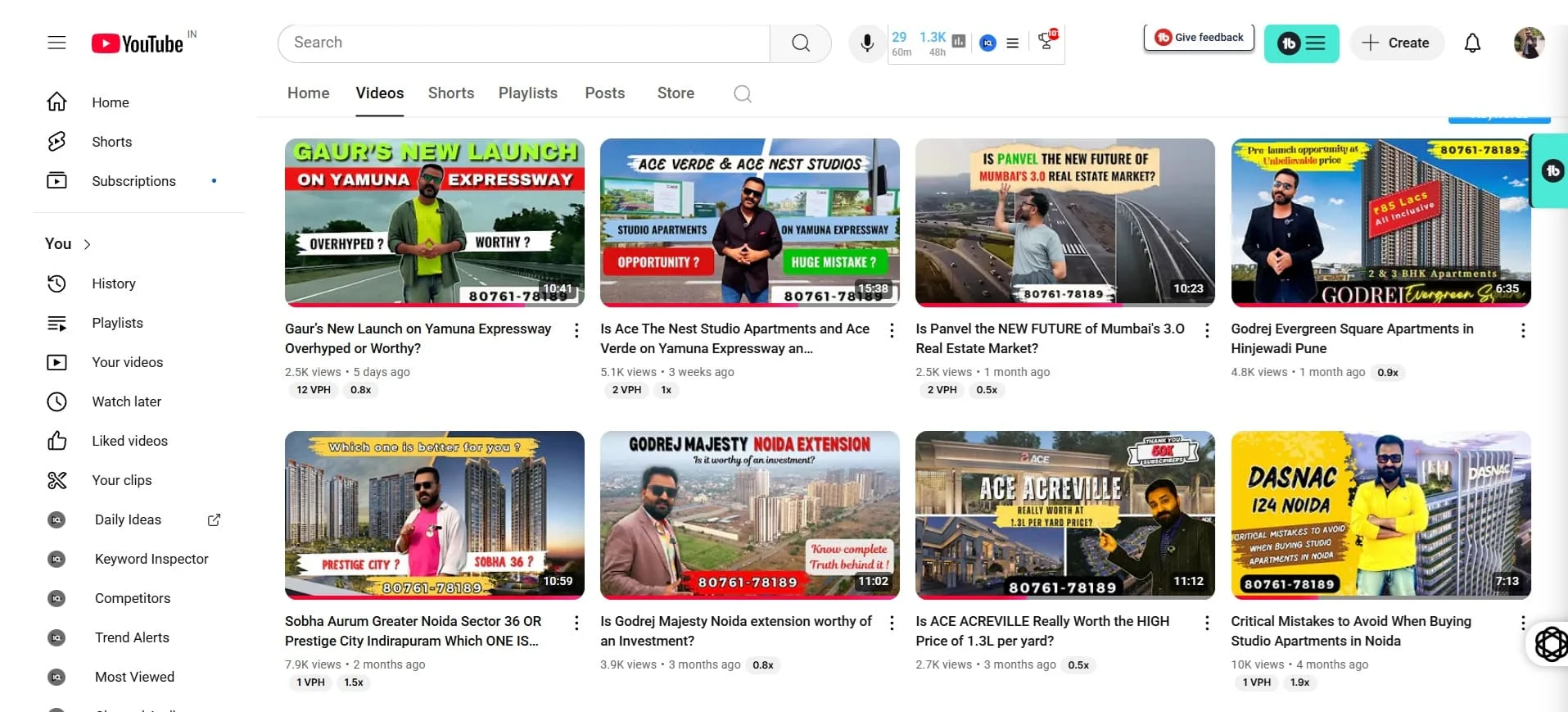Click the search magnifier button
This screenshot has height=712, width=1568.
(x=800, y=43)
